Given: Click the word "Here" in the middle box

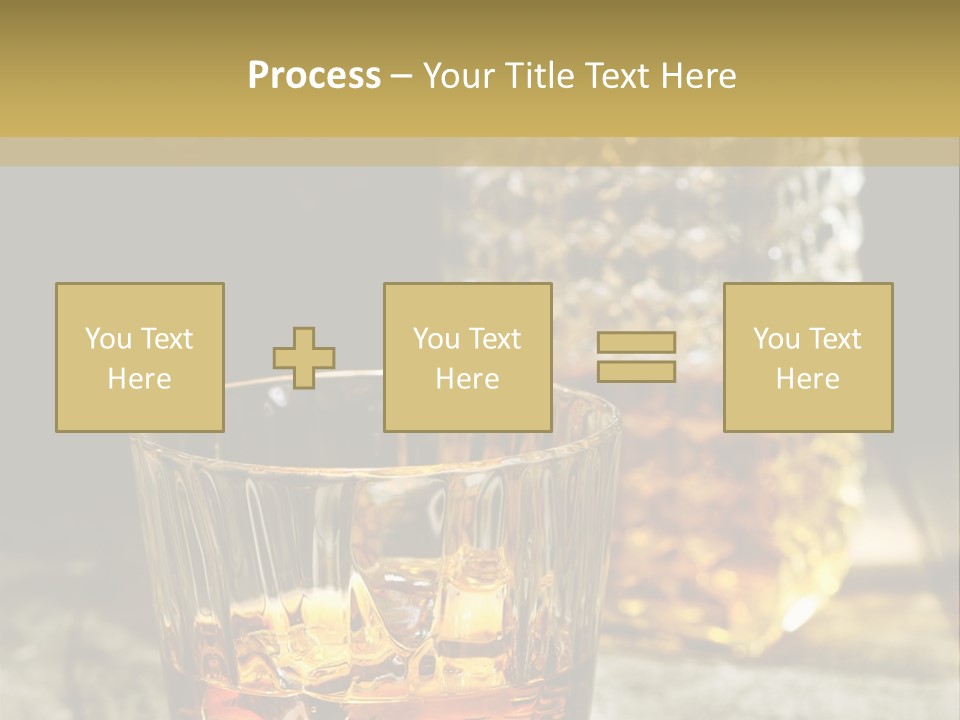Looking at the screenshot, I should click(x=467, y=379).
